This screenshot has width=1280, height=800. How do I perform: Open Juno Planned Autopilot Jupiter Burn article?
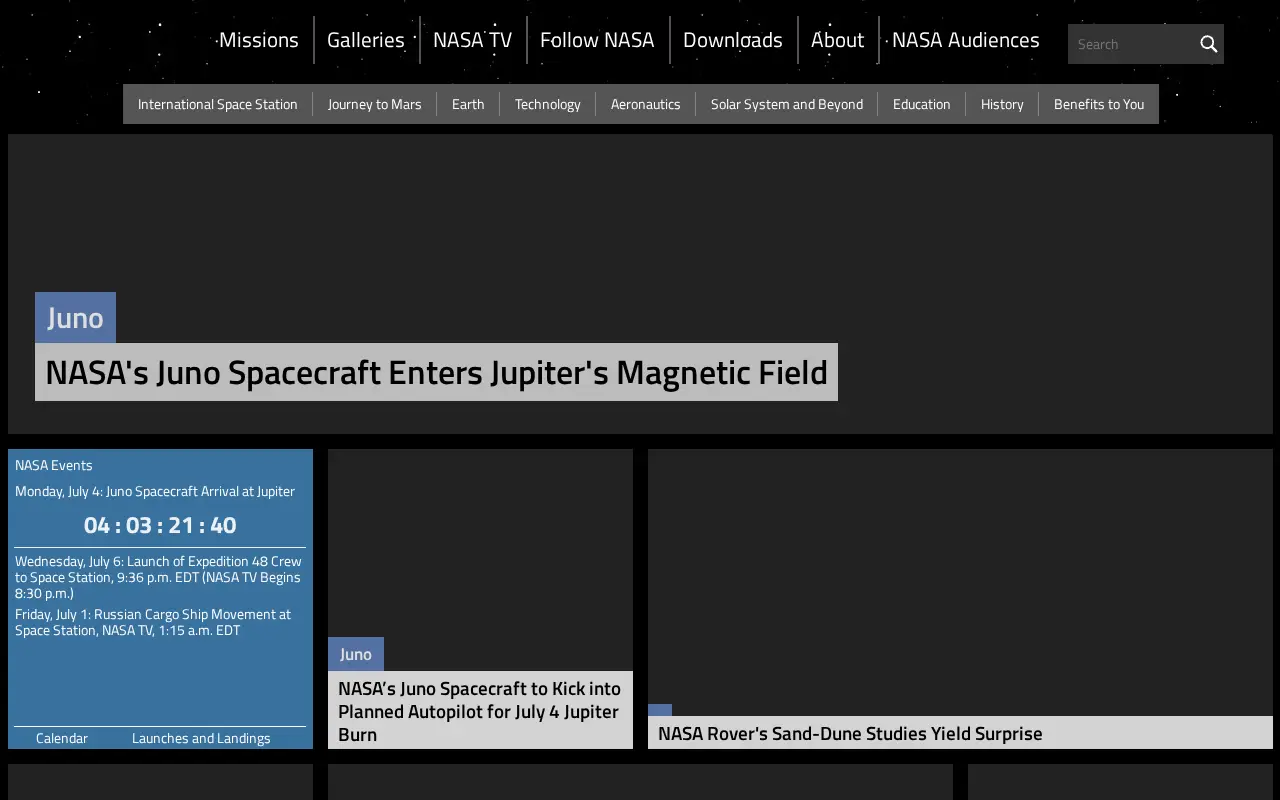coord(480,710)
